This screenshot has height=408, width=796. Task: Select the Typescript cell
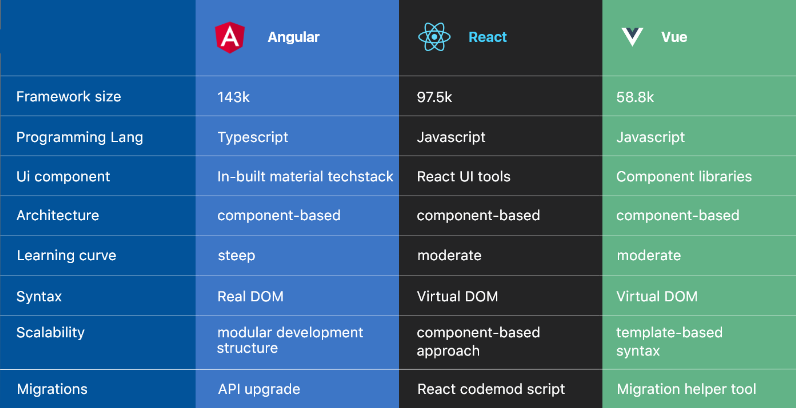(253, 138)
